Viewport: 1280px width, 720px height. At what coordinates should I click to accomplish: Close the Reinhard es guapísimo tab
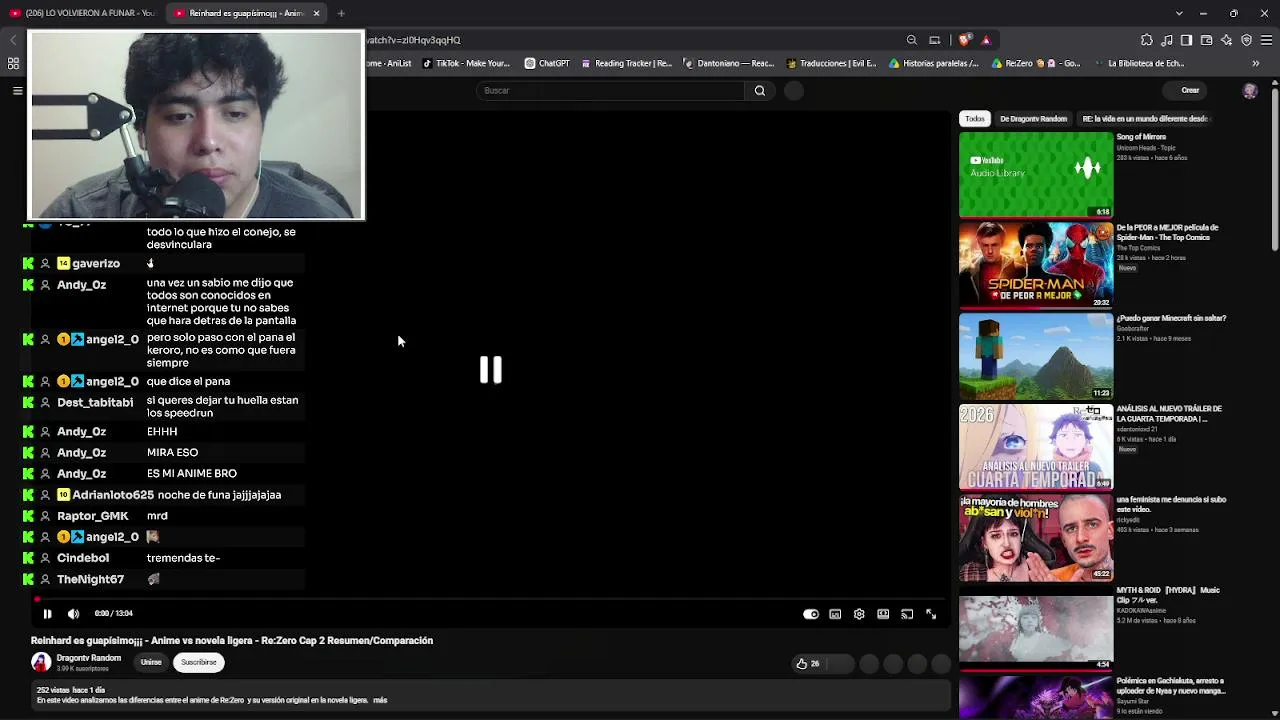pos(316,13)
